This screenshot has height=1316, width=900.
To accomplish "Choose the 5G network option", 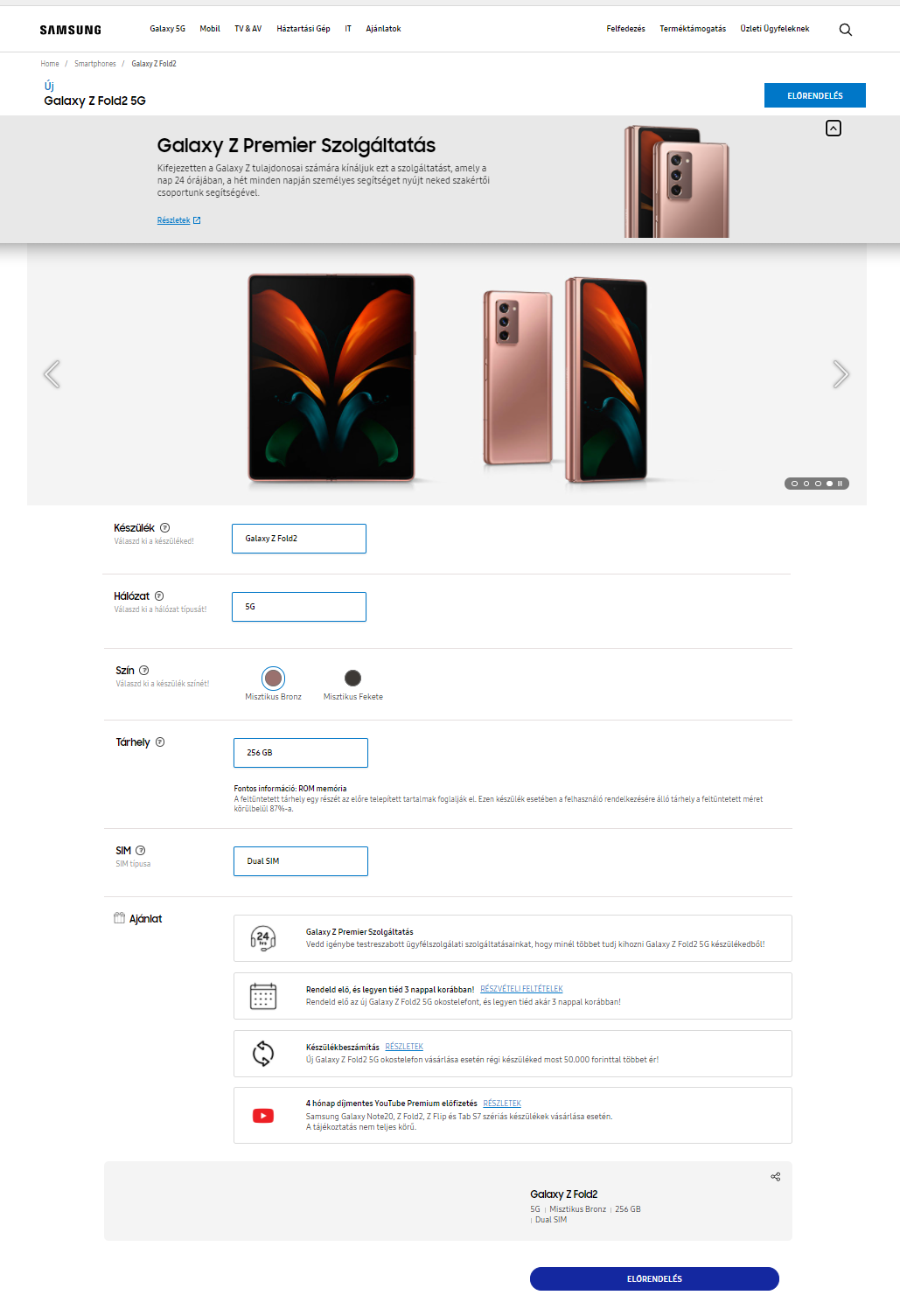I will (299, 607).
